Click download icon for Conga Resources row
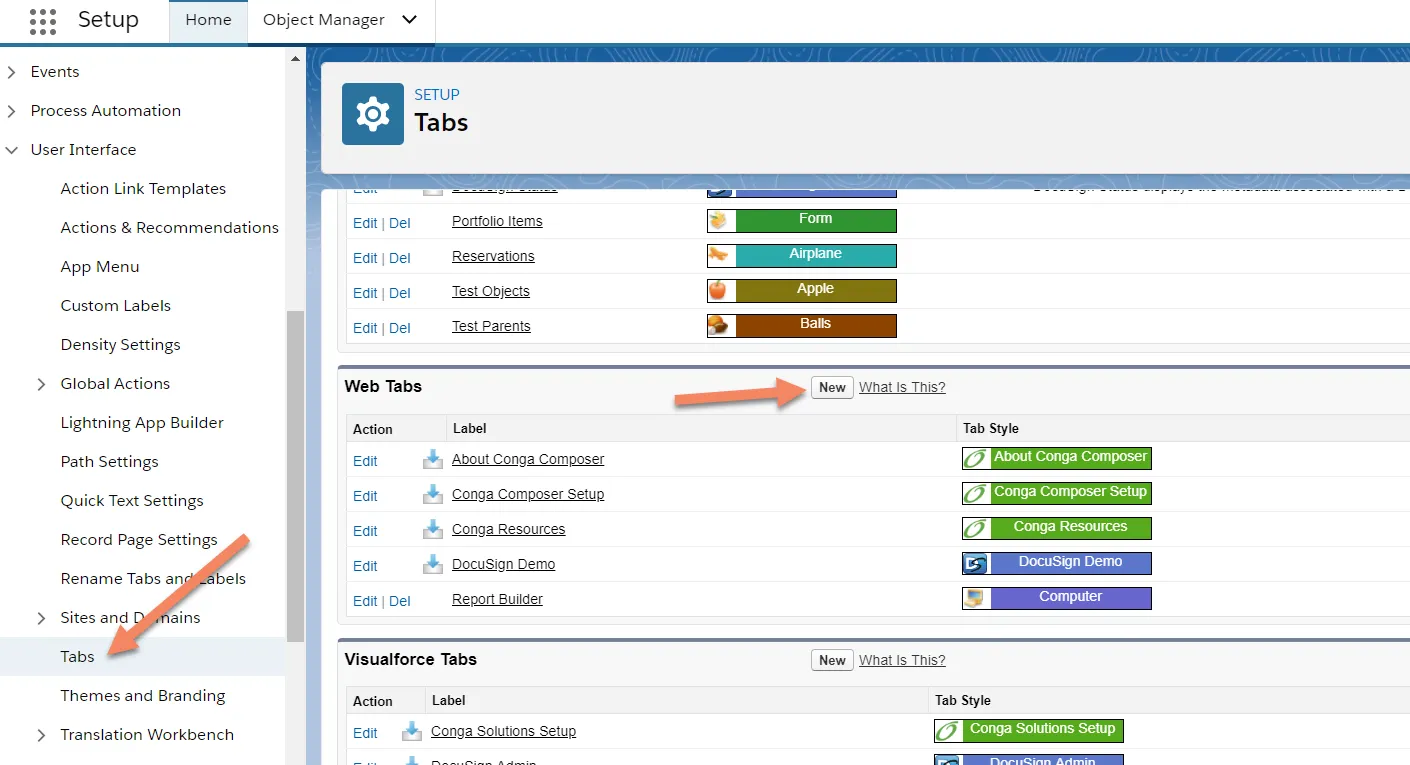Viewport: 1410px width, 765px height. (433, 529)
